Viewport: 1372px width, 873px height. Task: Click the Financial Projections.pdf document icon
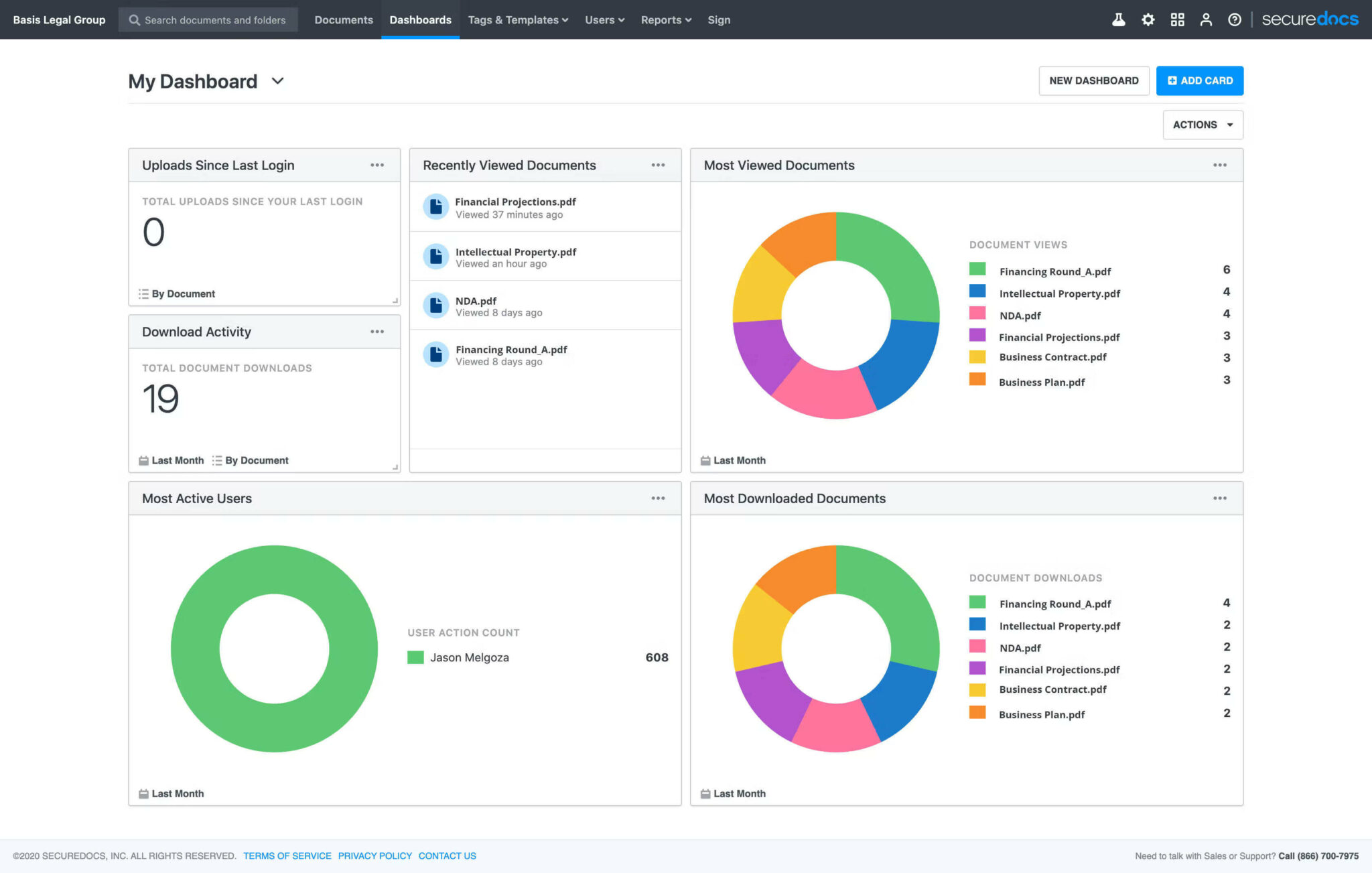(435, 206)
